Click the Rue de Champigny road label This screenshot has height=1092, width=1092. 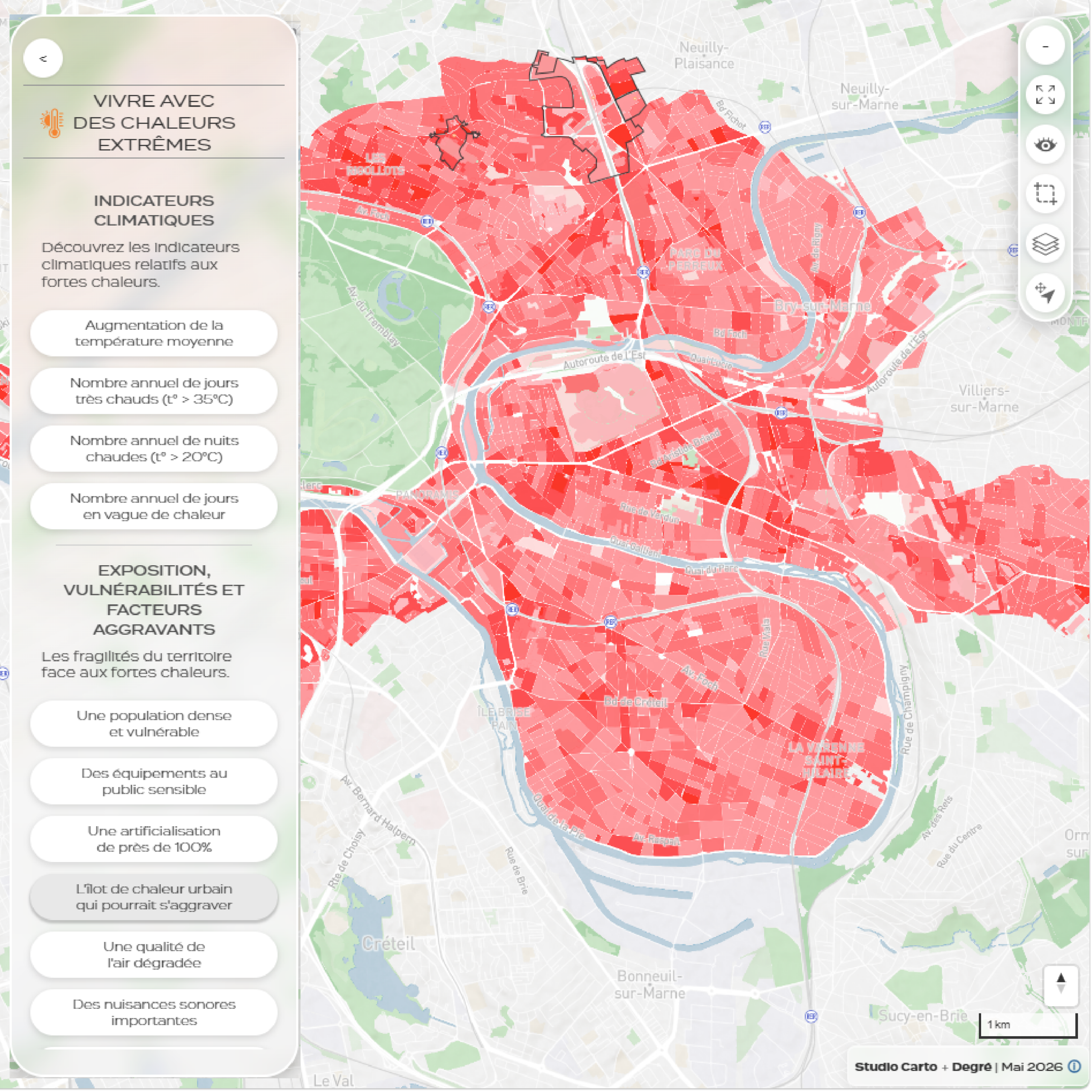pos(906,709)
